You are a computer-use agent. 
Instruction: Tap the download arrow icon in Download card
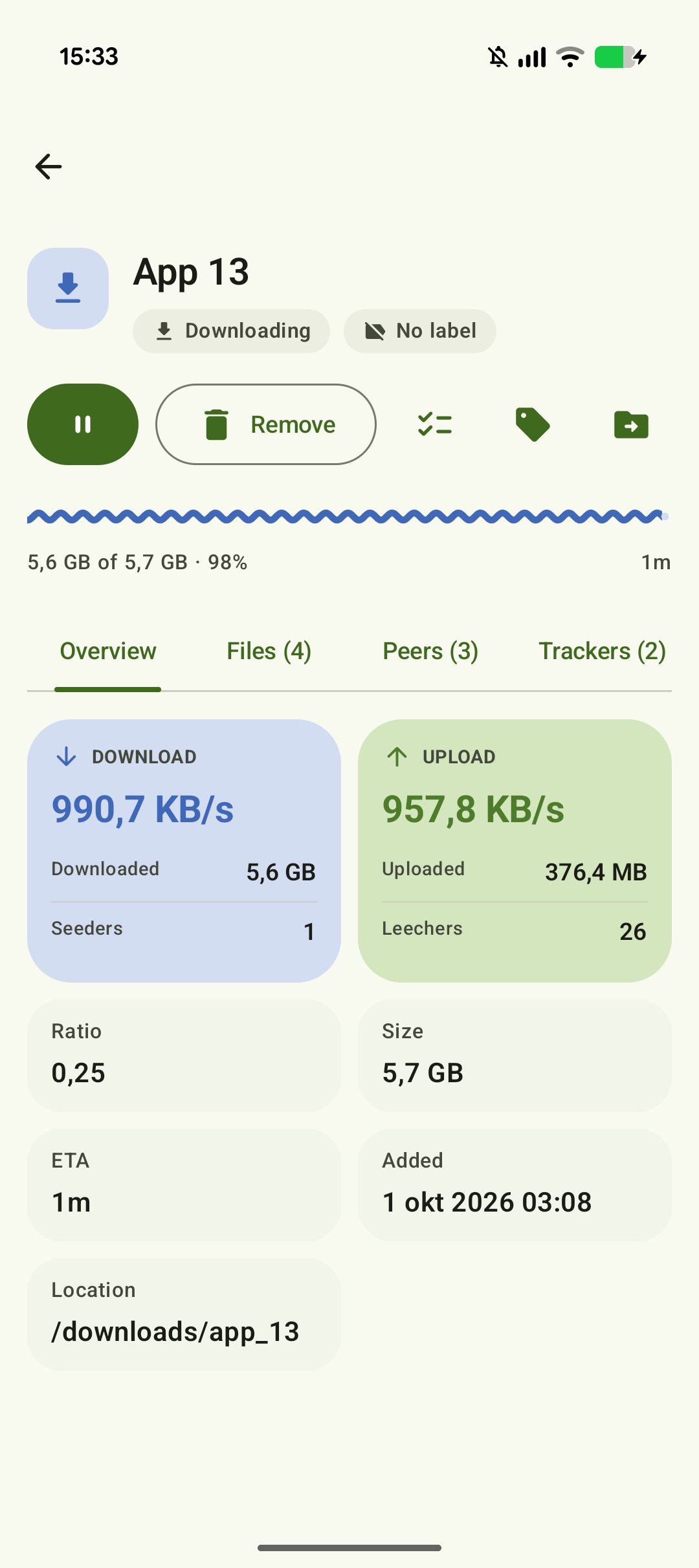pyautogui.click(x=66, y=756)
